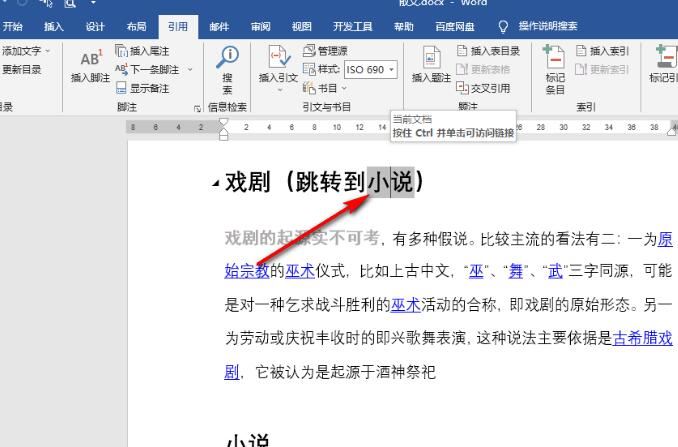The image size is (678, 447).
Task: Click 显示备注 (Show Notes)
Action: 148,87
